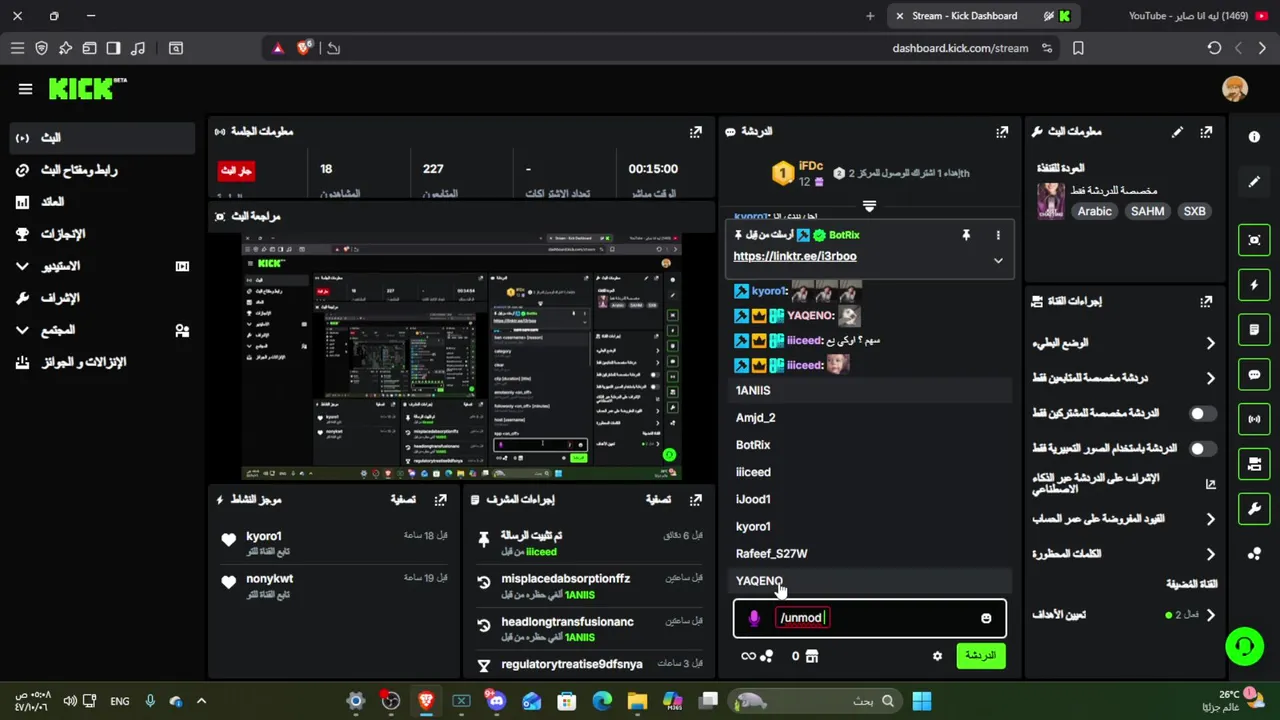Toggle the document widget icon in right sidebar
This screenshot has width=1280, height=720.
(1254, 329)
